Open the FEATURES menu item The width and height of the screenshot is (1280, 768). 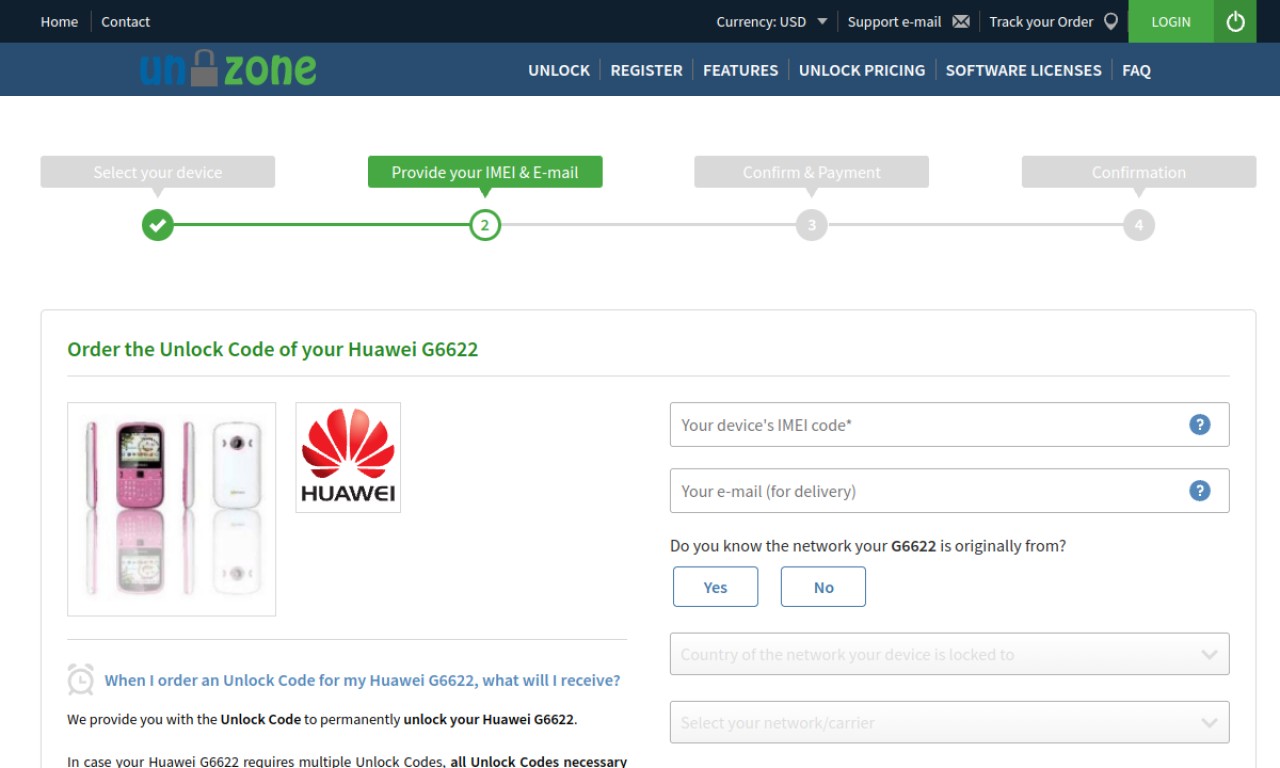[740, 70]
